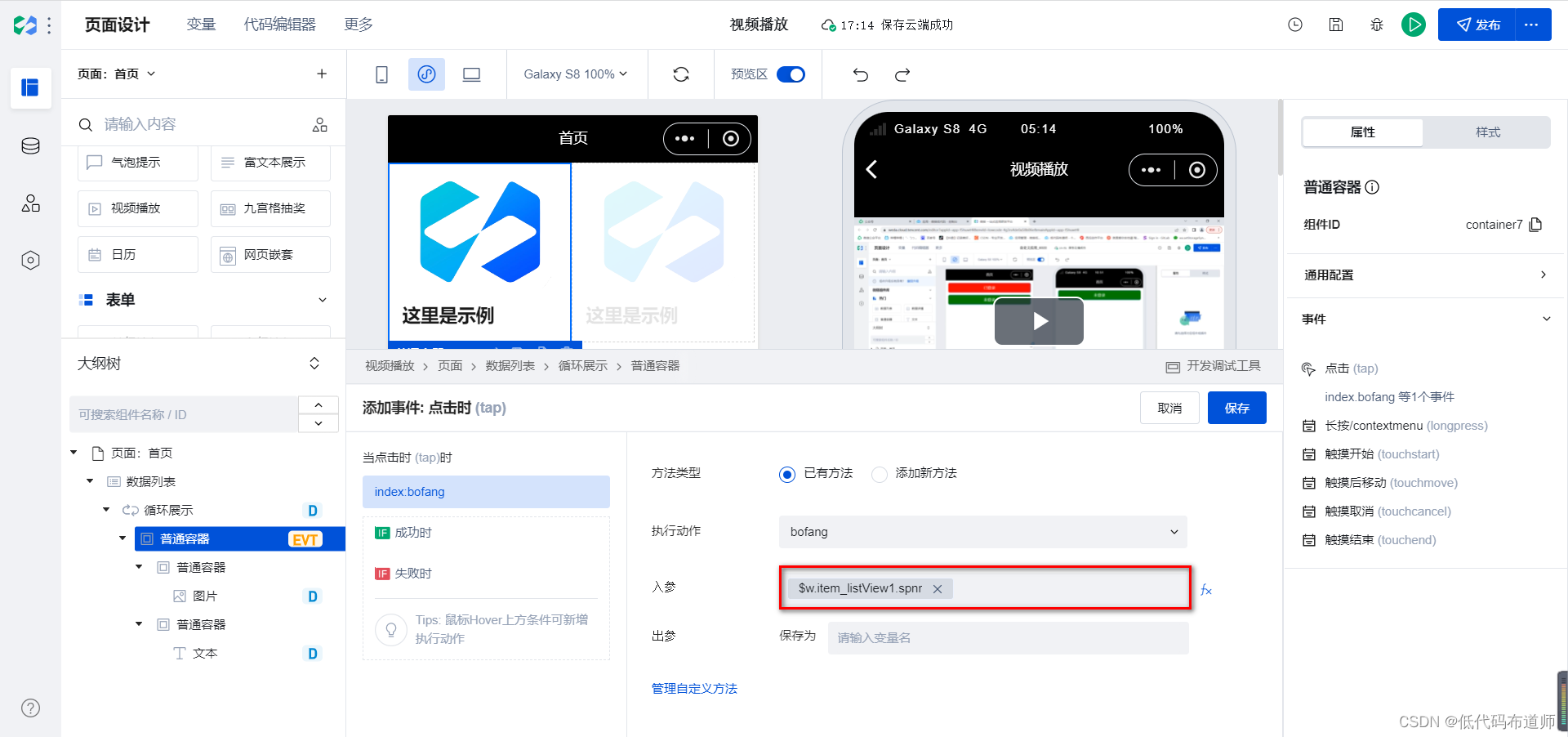Click 取消 to cancel the event
Image resolution: width=1568 pixels, height=737 pixels.
coord(1169,408)
